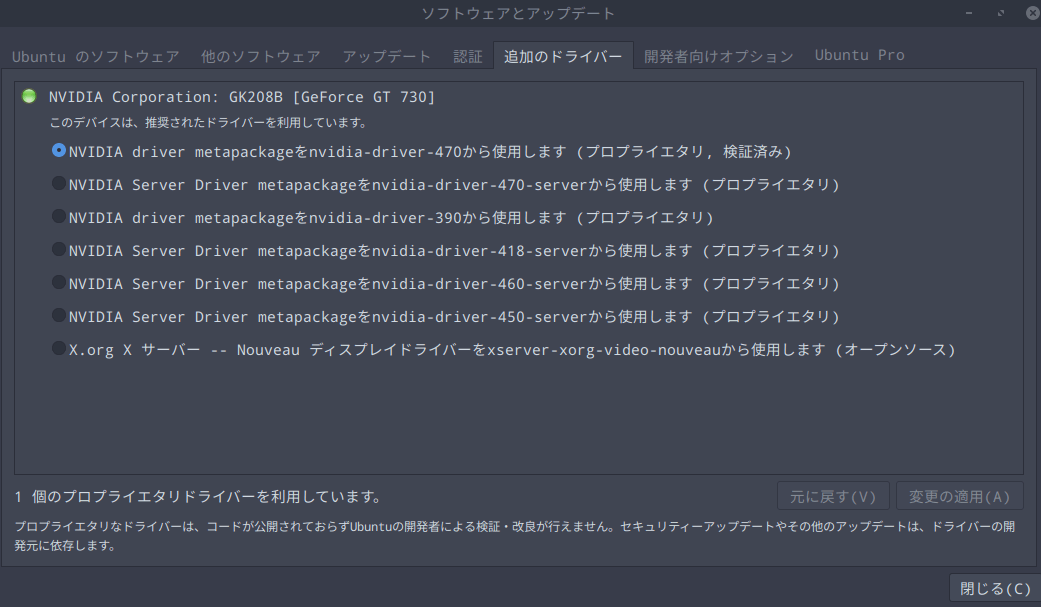Maximize the ソフトウェアとアップデート window

1001,13
